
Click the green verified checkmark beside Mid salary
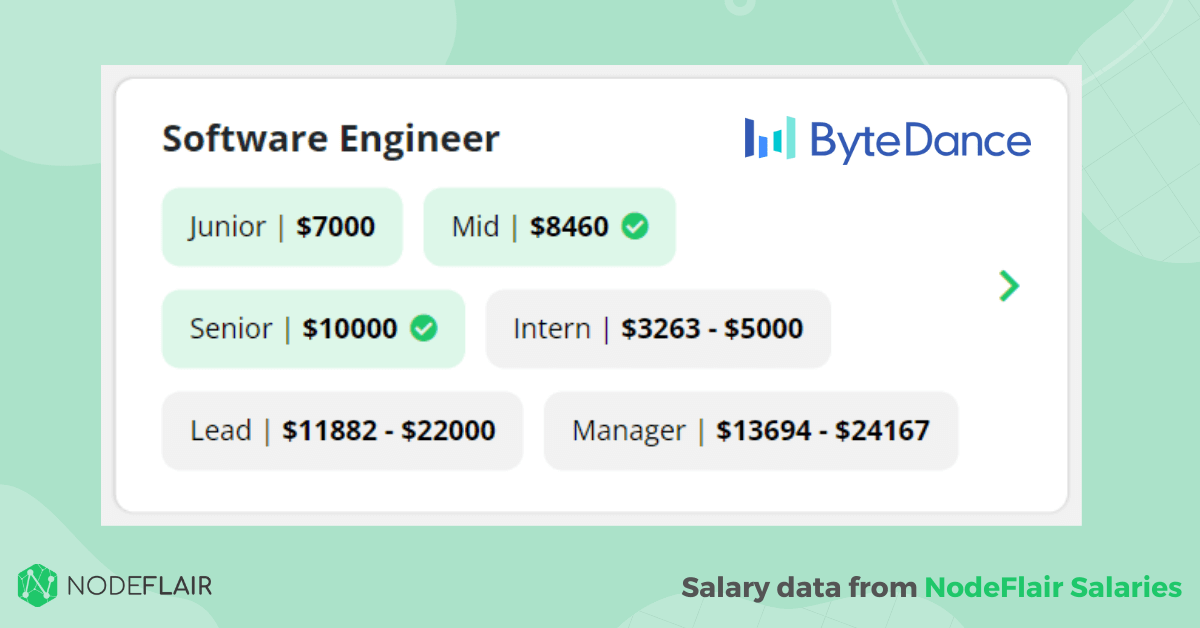pos(634,227)
